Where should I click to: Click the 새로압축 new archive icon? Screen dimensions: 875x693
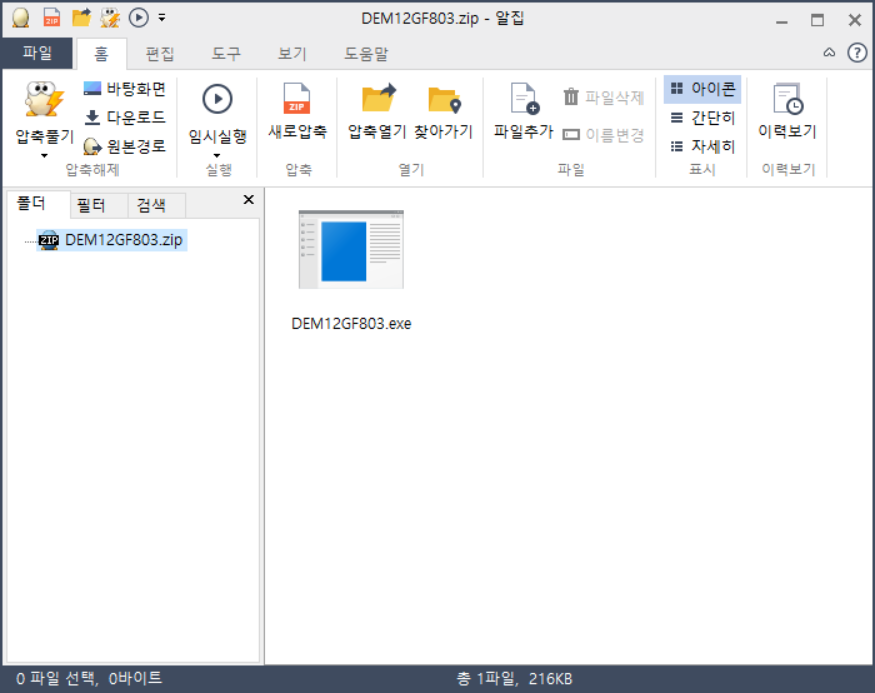coord(297,99)
